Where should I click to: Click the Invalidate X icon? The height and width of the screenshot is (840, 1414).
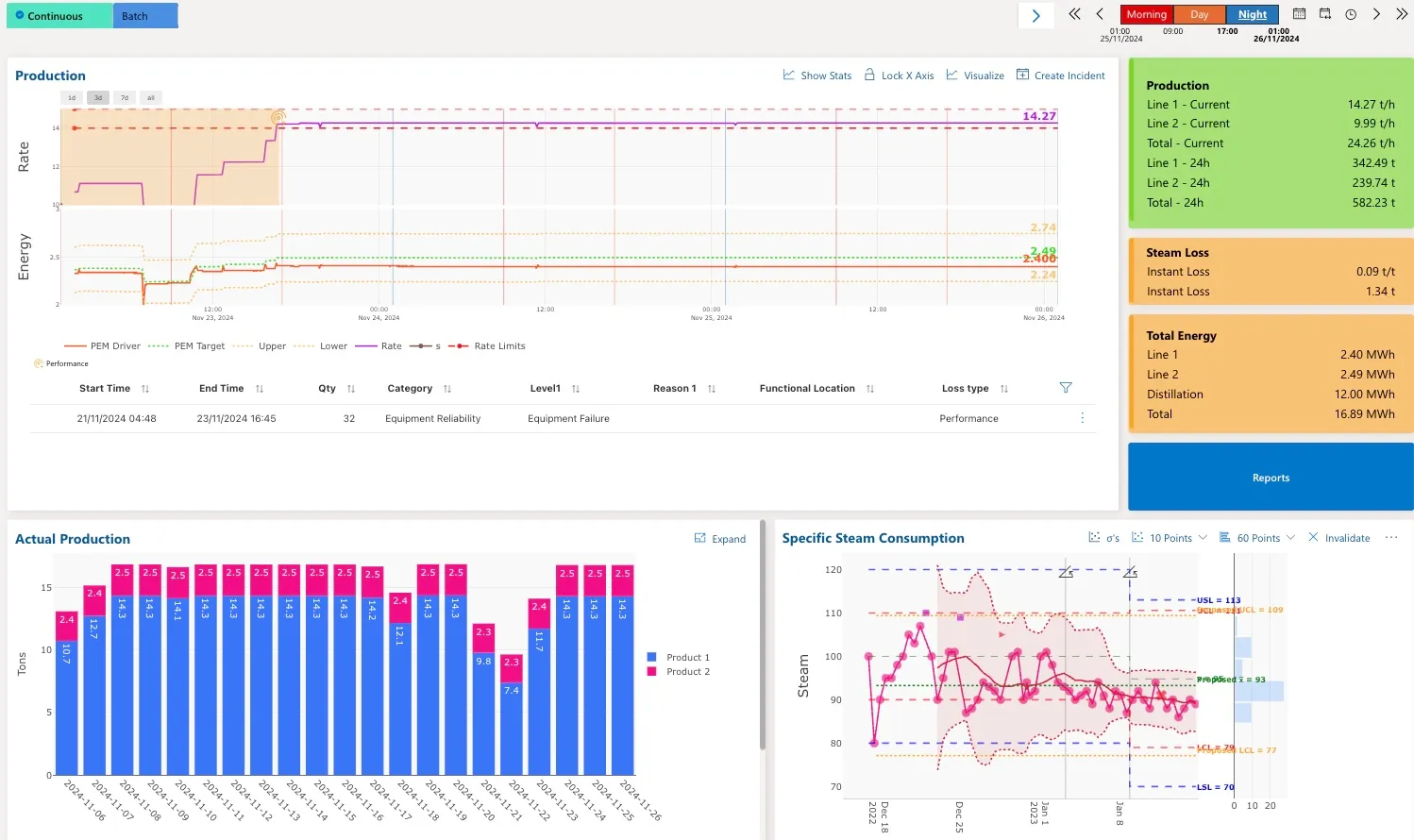[1313, 537]
